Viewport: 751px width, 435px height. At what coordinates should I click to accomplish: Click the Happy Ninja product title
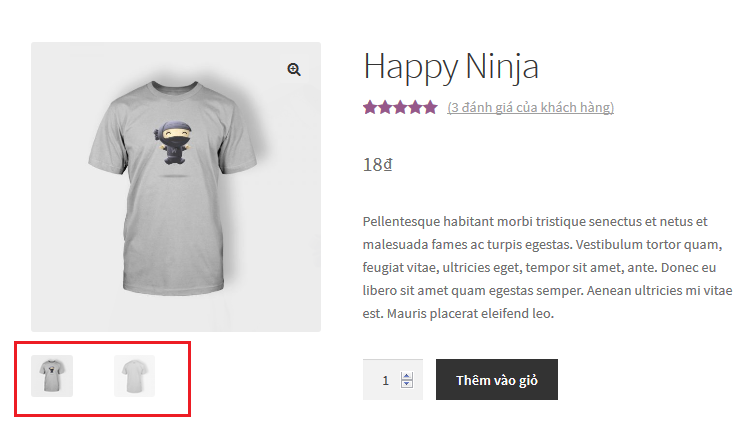(x=451, y=67)
